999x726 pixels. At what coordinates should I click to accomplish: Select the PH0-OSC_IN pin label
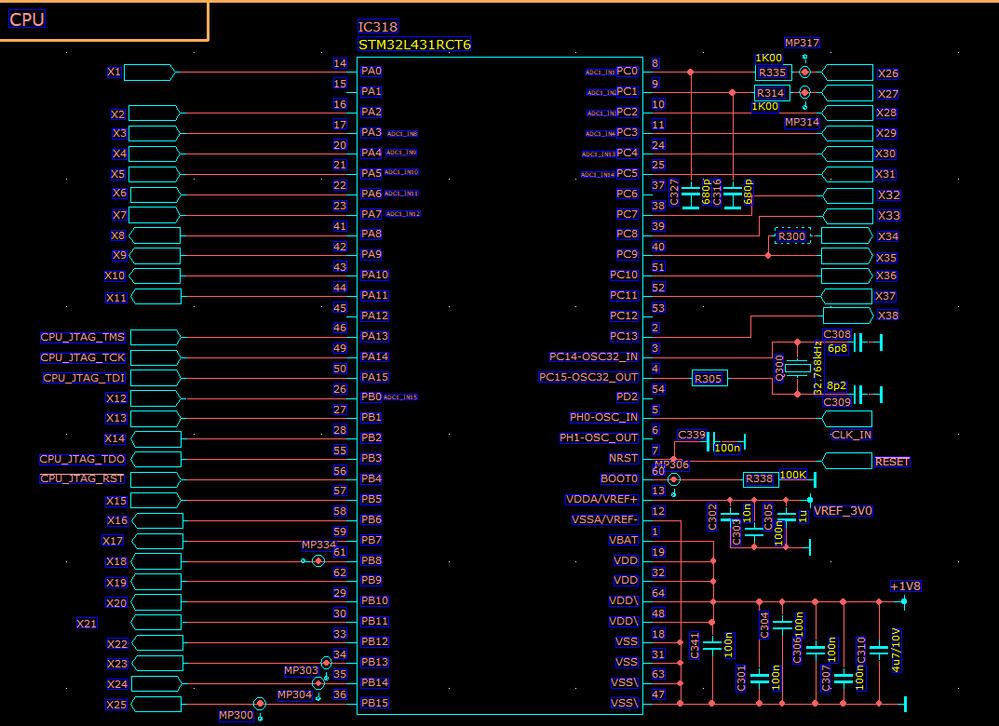603,417
